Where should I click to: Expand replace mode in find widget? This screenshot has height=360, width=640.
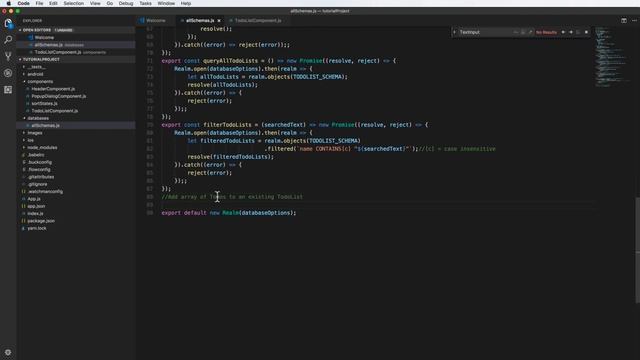pyautogui.click(x=454, y=32)
